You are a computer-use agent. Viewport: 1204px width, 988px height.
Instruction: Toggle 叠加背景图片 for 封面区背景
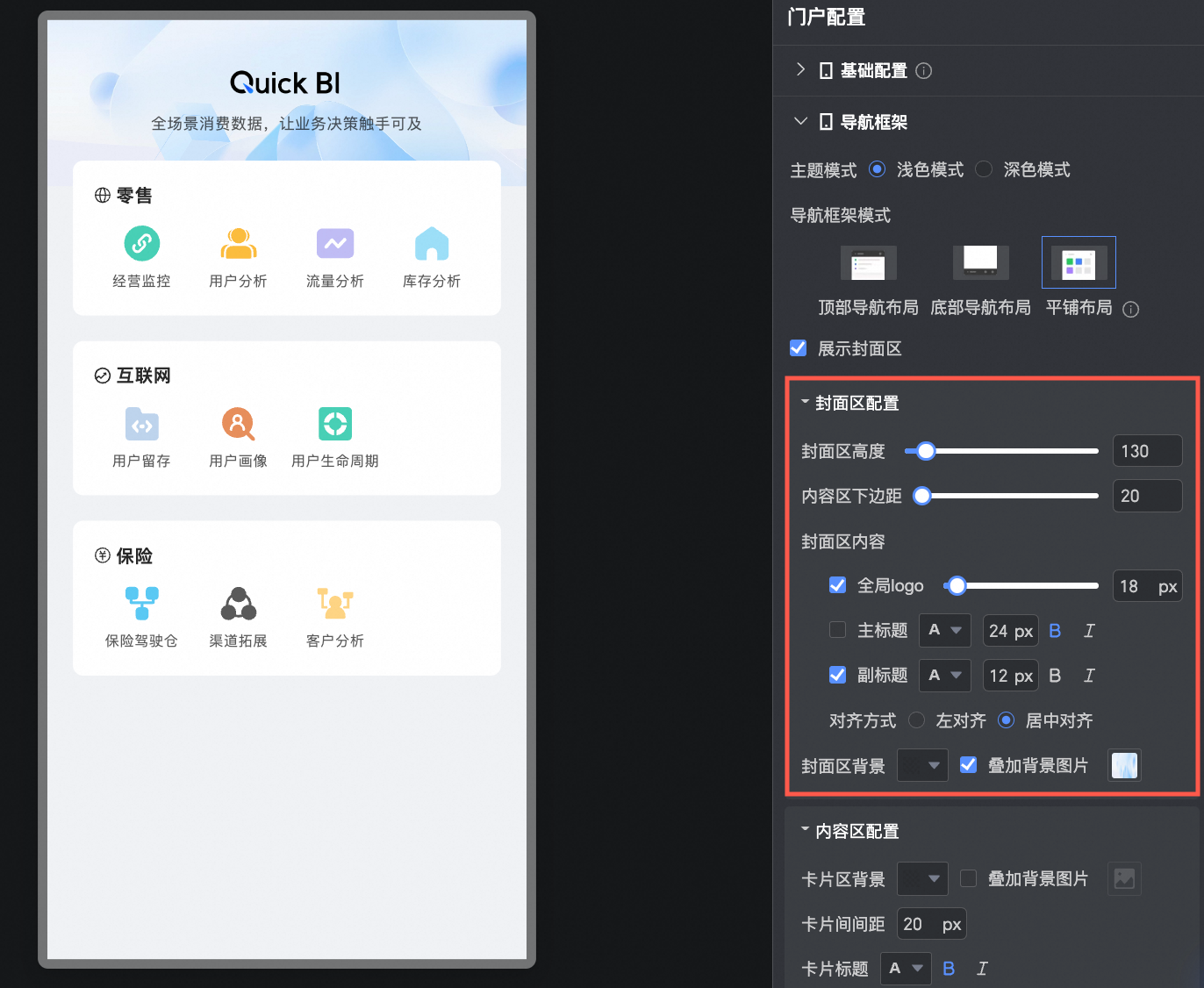tap(968, 765)
